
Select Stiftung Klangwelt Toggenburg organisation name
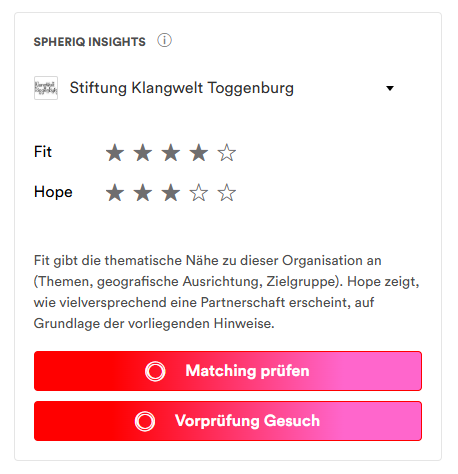click(x=182, y=88)
